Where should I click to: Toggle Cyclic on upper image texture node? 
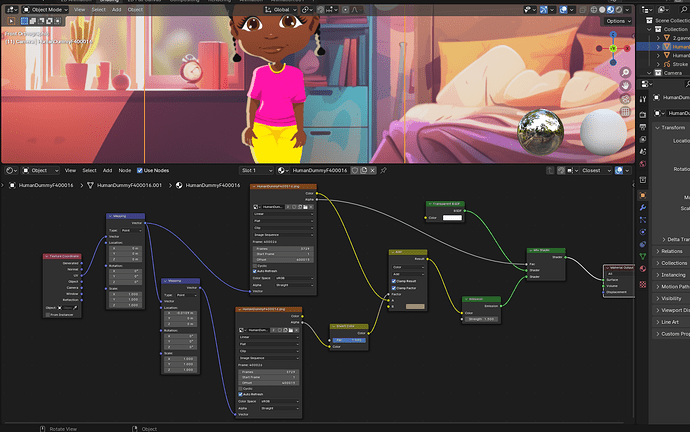click(255, 266)
